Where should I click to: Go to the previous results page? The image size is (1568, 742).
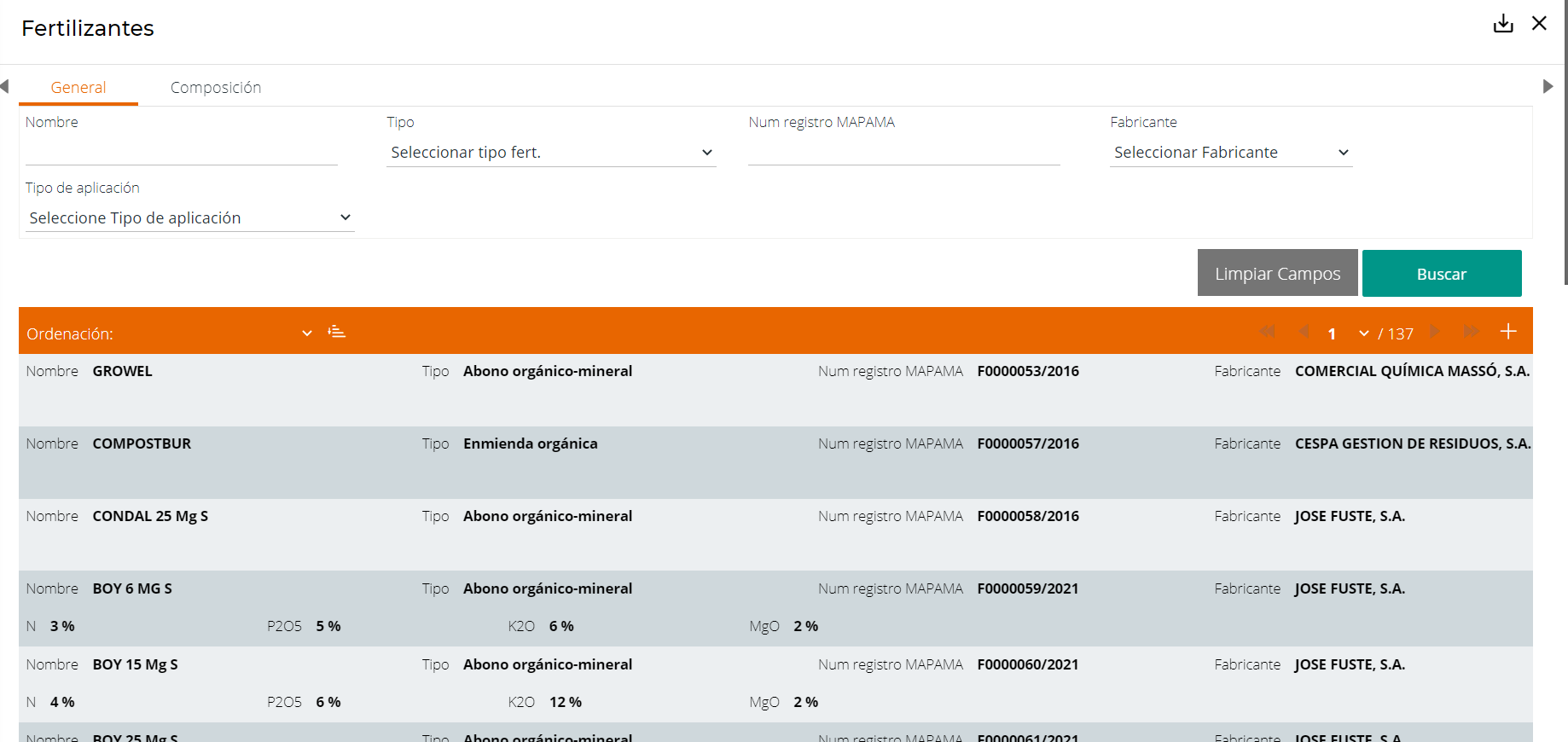1304,332
